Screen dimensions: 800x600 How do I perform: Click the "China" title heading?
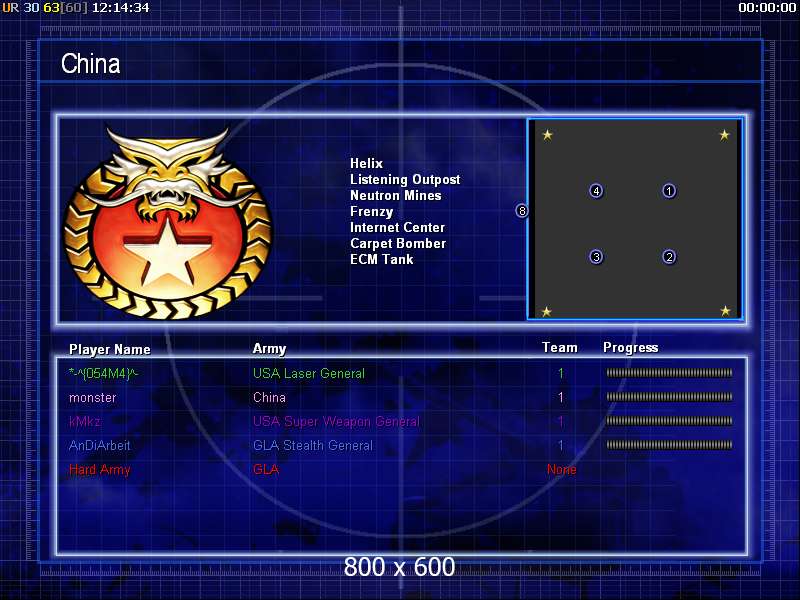tap(91, 64)
